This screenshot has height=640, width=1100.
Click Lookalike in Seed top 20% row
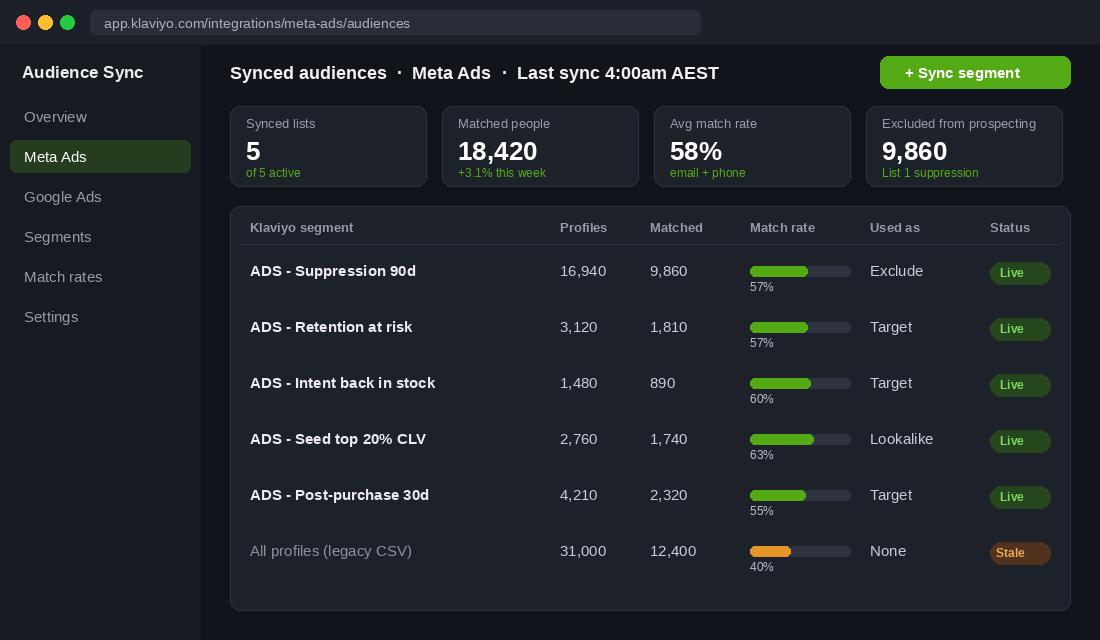901,439
